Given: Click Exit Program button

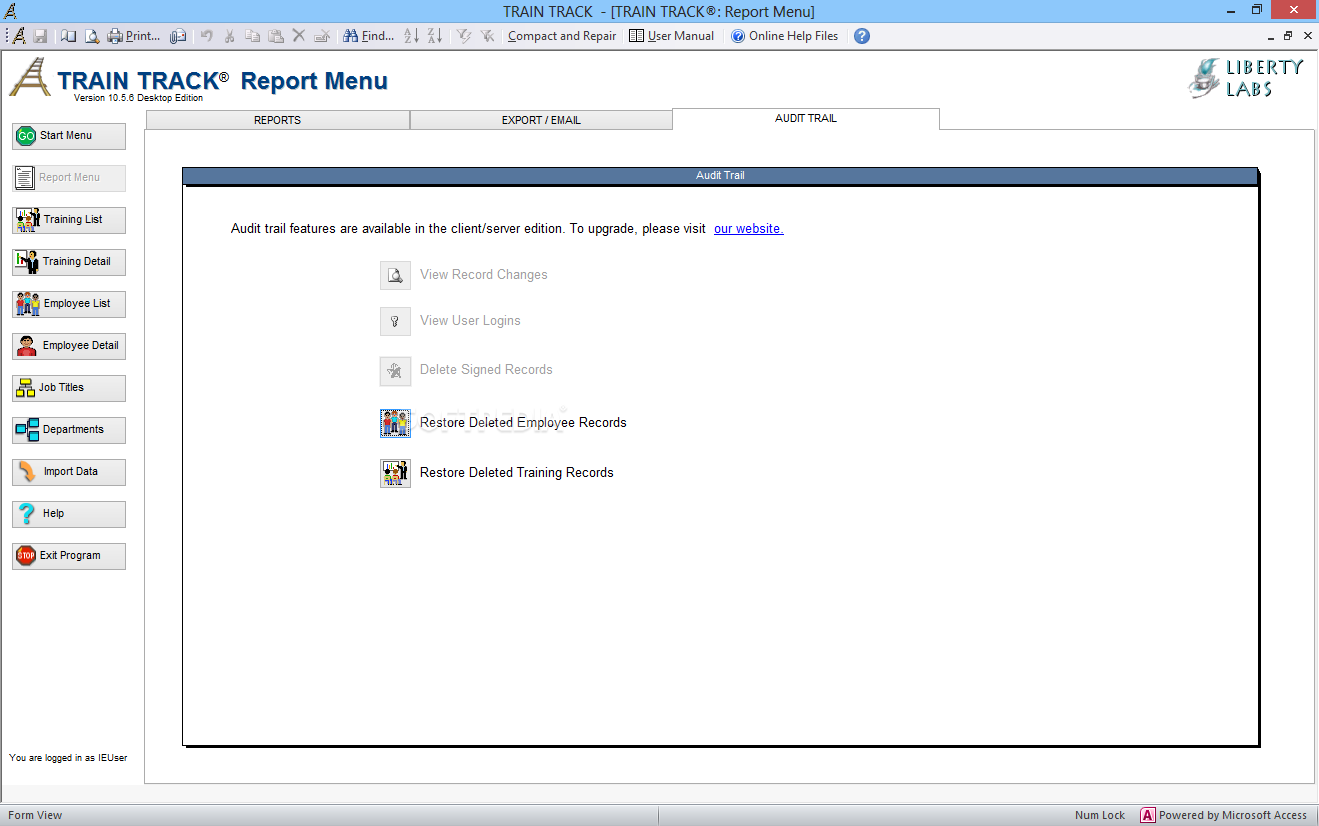Looking at the screenshot, I should (x=69, y=556).
